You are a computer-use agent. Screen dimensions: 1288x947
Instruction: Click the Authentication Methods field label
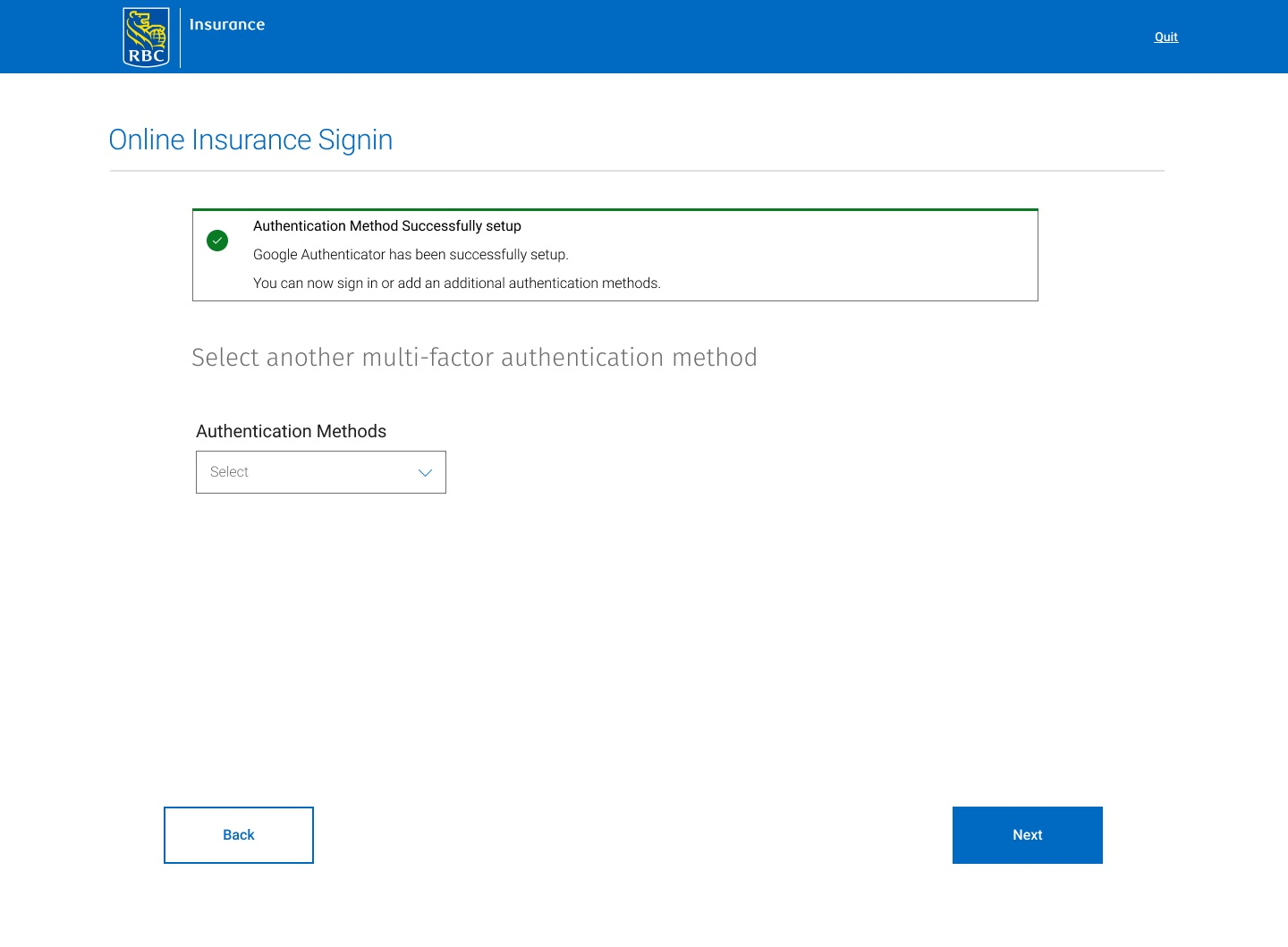point(292,431)
